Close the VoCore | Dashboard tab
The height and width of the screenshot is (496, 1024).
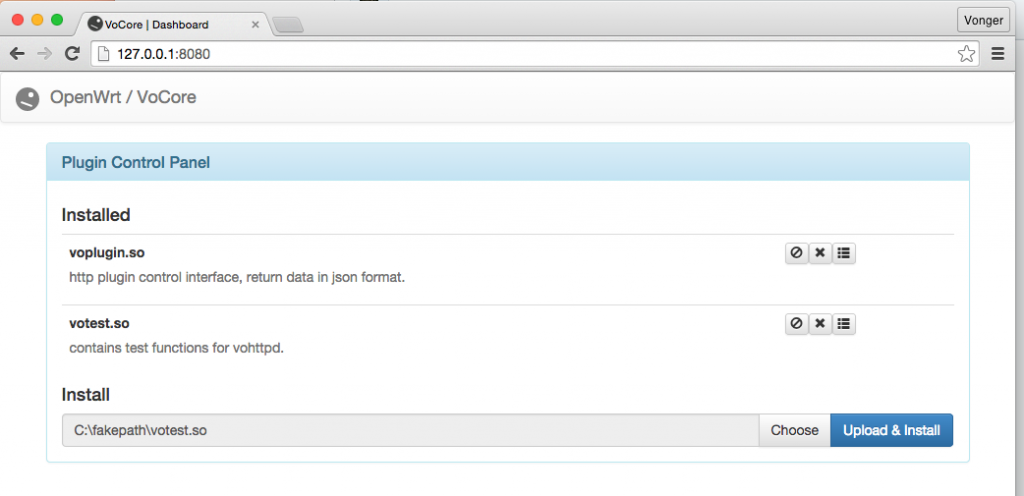click(x=255, y=25)
